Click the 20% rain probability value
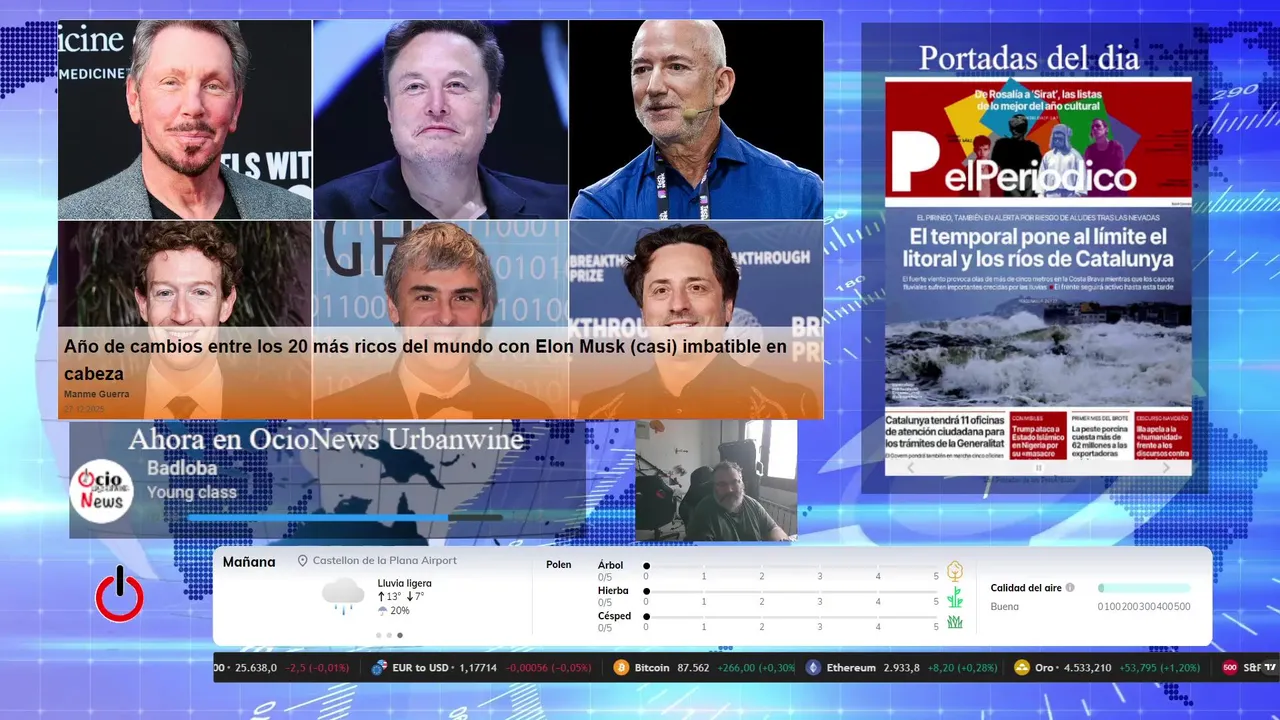 400,611
